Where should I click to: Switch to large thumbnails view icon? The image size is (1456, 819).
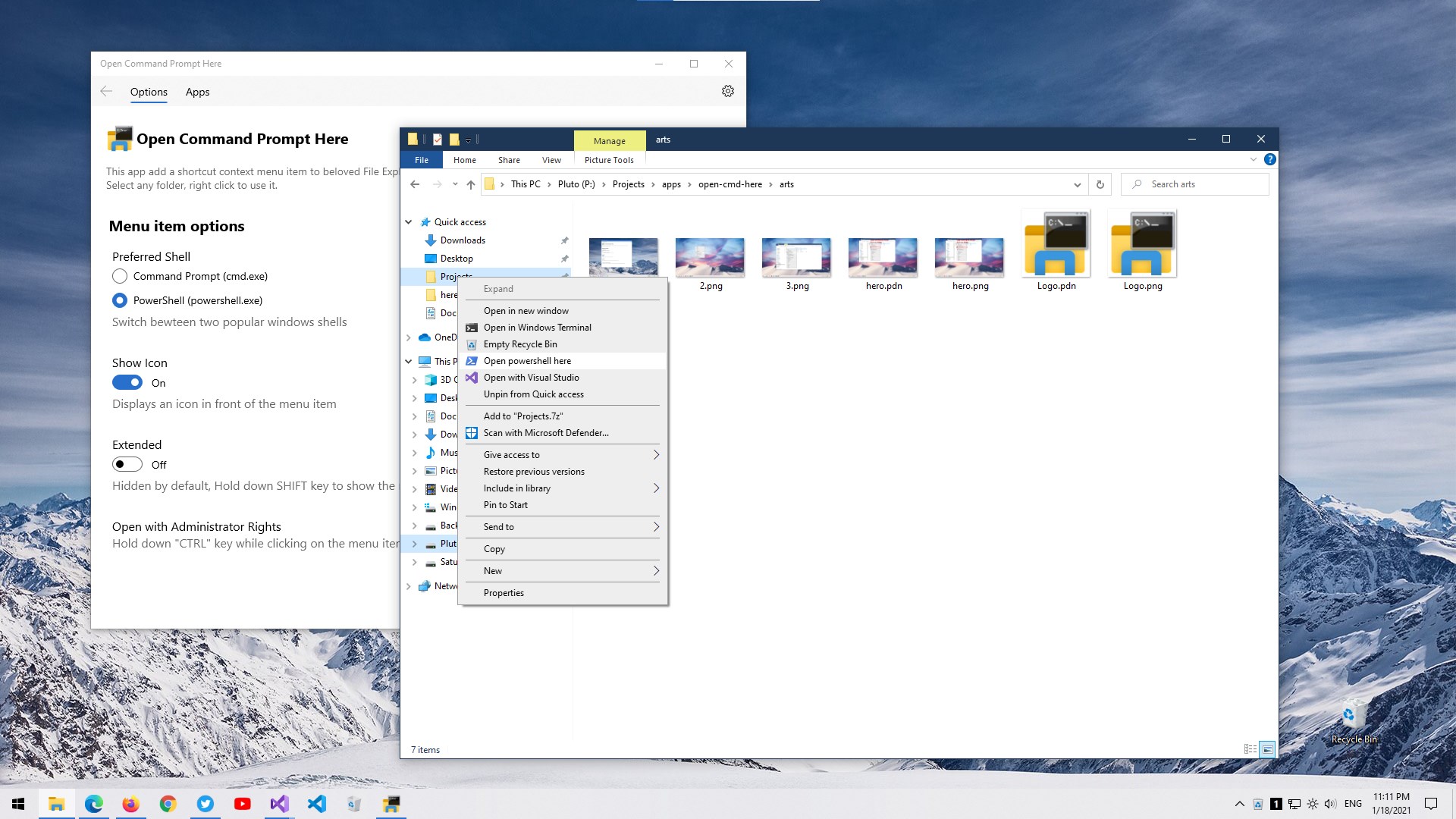[1267, 749]
